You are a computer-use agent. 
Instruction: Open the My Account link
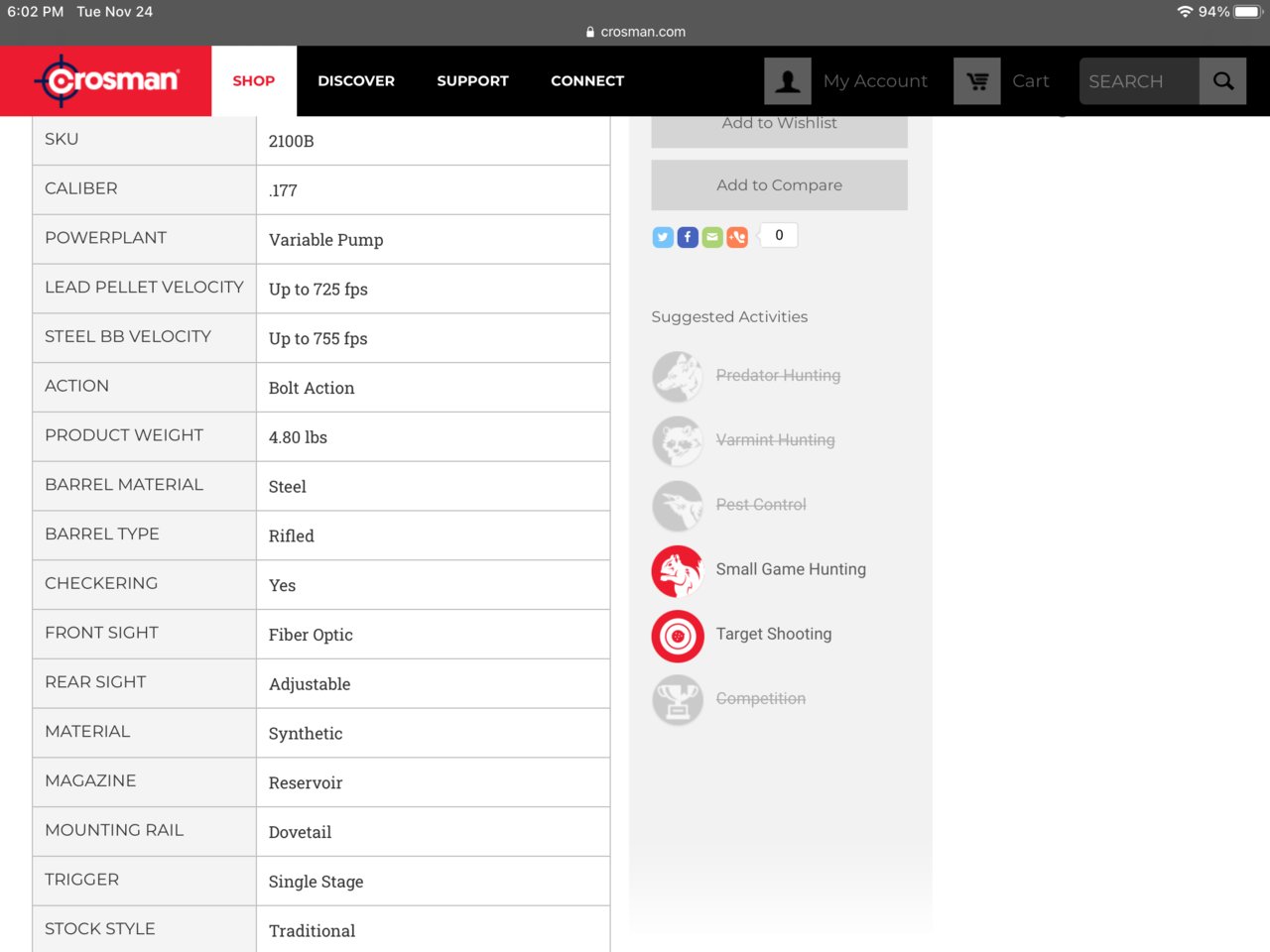pos(875,81)
